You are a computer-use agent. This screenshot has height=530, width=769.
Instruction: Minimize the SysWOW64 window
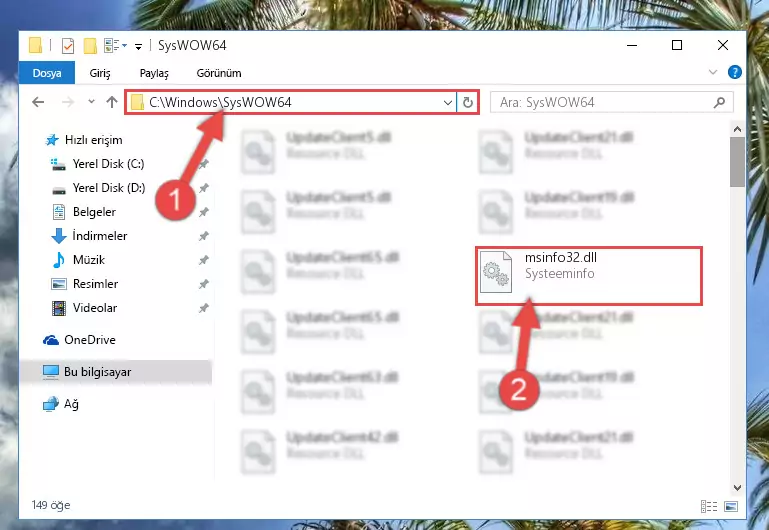(x=632, y=45)
